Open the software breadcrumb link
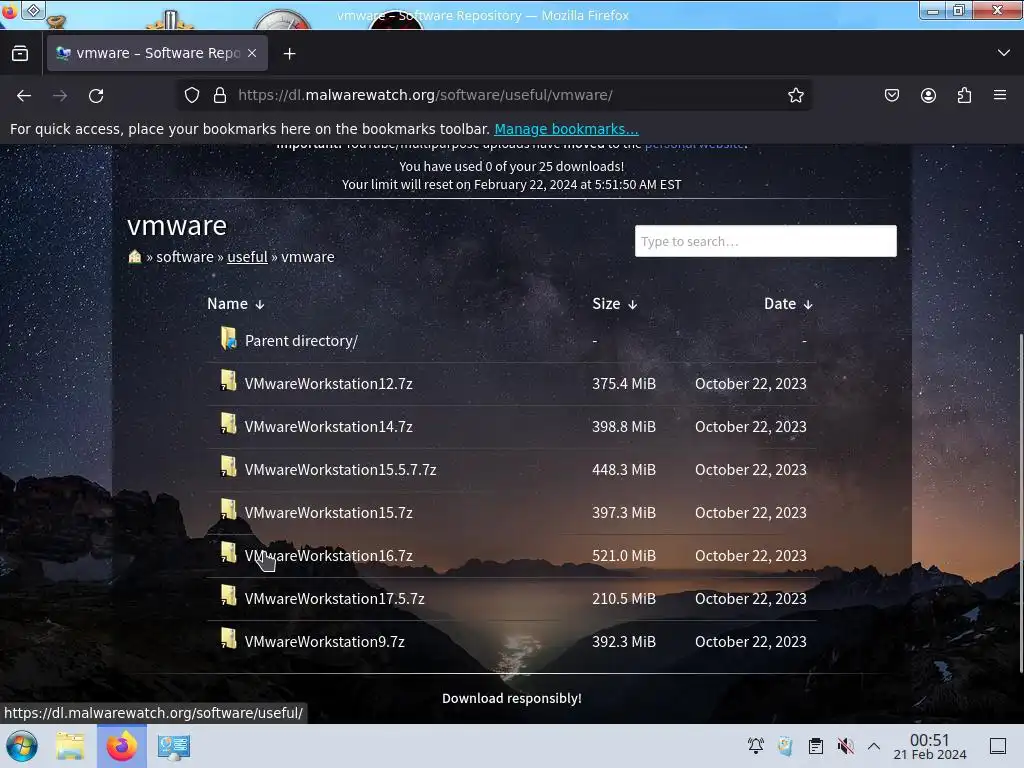The height and width of the screenshot is (768, 1024). (185, 257)
